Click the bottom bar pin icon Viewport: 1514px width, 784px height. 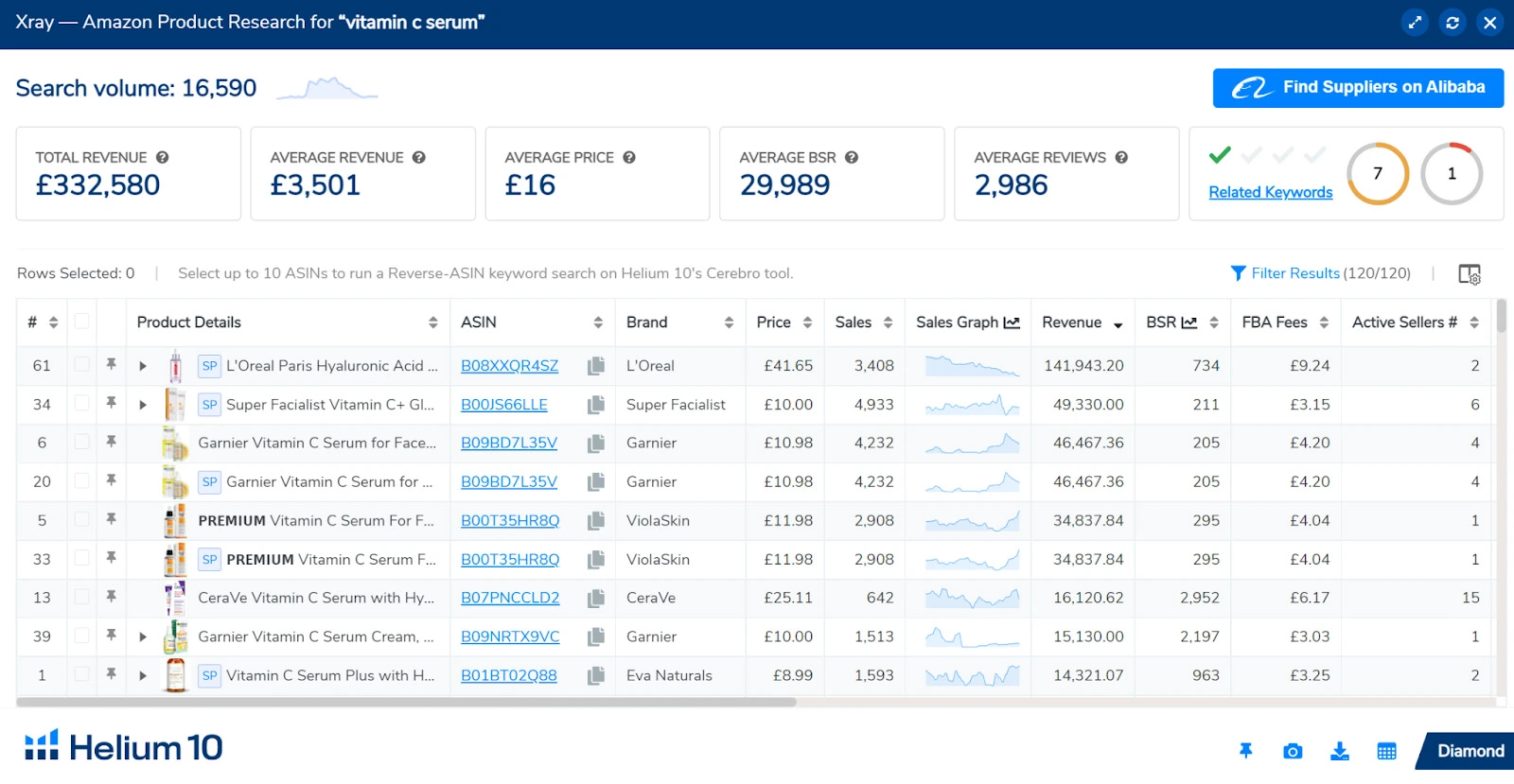[1245, 751]
